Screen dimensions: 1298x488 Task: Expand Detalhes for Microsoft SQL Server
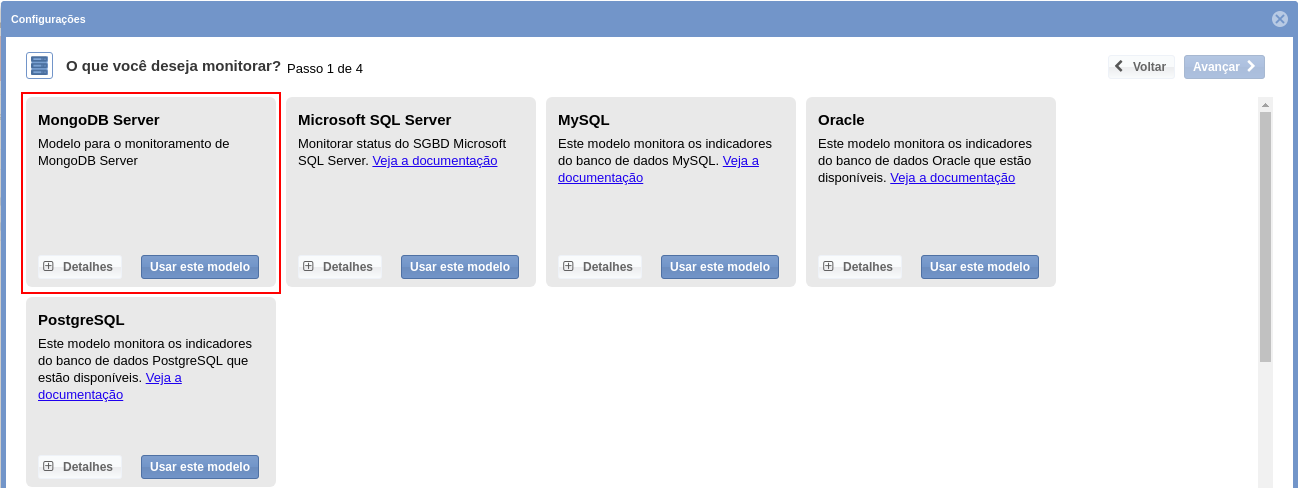(340, 267)
